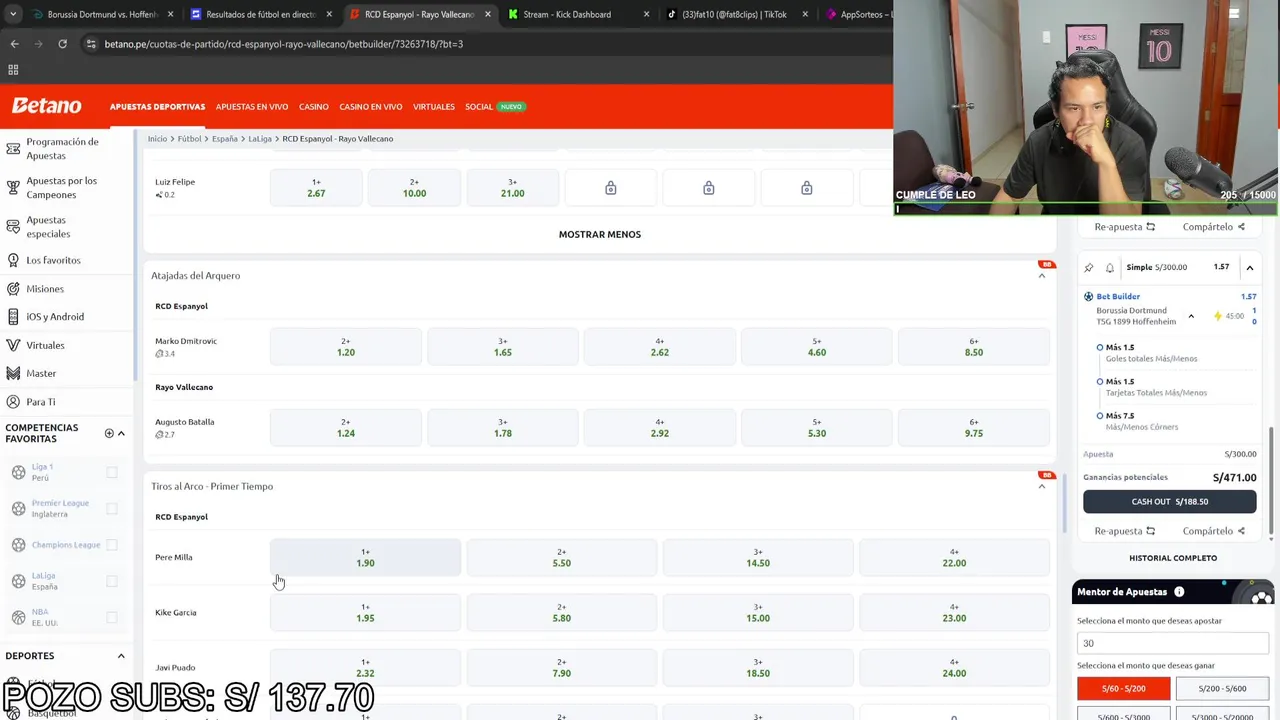Collapse the Simple S/300.00 bet slip
Image resolution: width=1280 pixels, height=720 pixels.
(x=1250, y=268)
